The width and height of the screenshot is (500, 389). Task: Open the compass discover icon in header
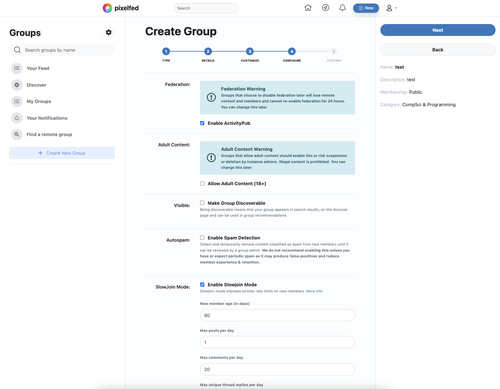[x=325, y=8]
